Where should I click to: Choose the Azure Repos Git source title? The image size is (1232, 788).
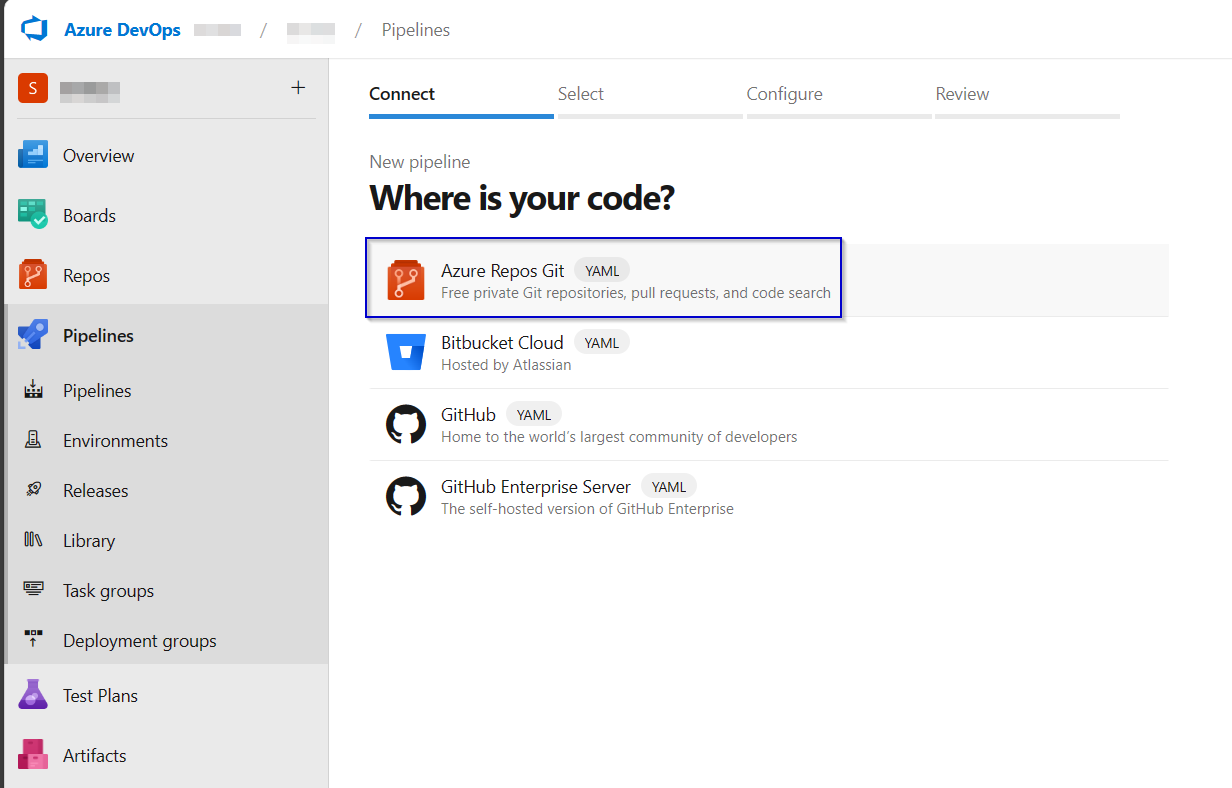[x=502, y=271]
